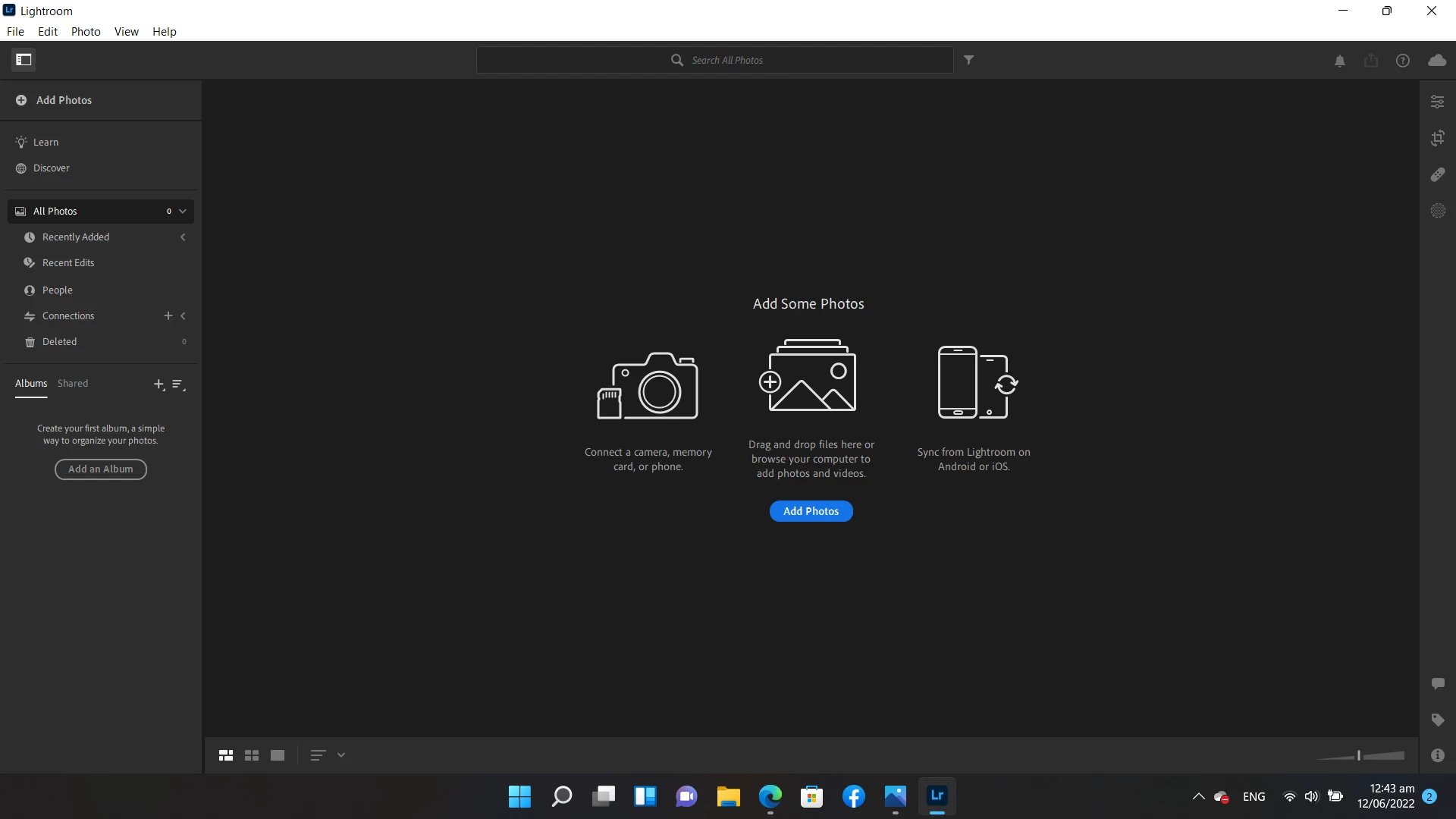Screen dimensions: 1456x819
Task: Select the Crop and Rotate tool
Action: (x=1437, y=138)
